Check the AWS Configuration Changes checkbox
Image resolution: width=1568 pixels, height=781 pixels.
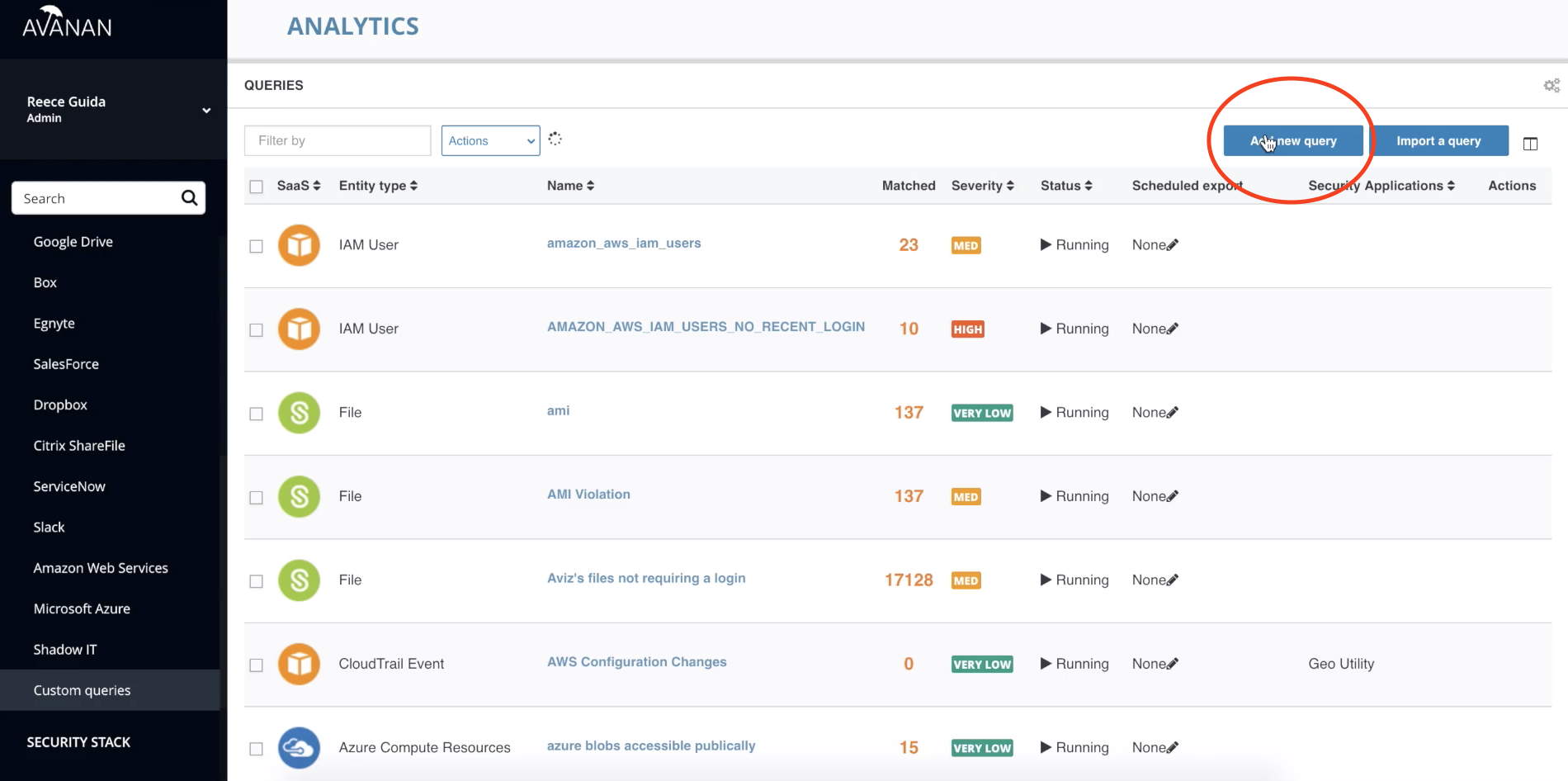pos(256,665)
